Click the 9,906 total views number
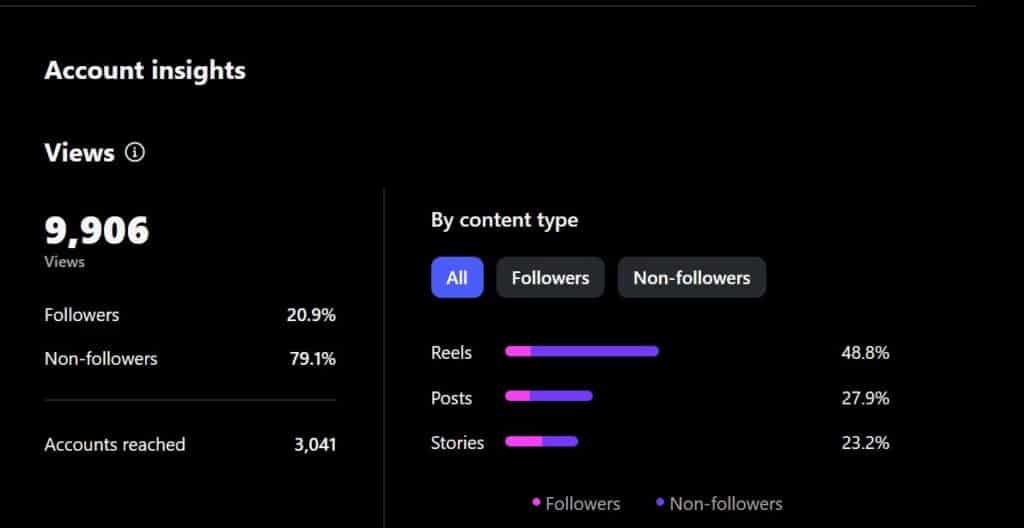This screenshot has width=1024, height=528. pyautogui.click(x=97, y=231)
